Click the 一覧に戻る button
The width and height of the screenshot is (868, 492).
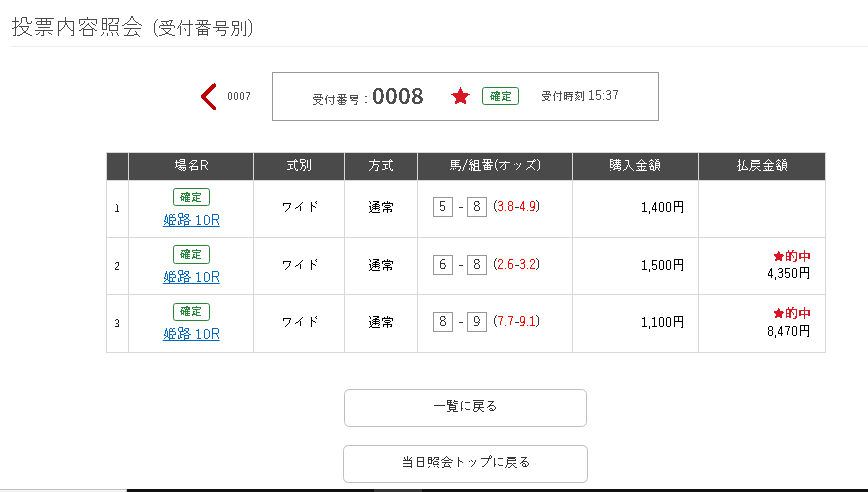pos(465,408)
